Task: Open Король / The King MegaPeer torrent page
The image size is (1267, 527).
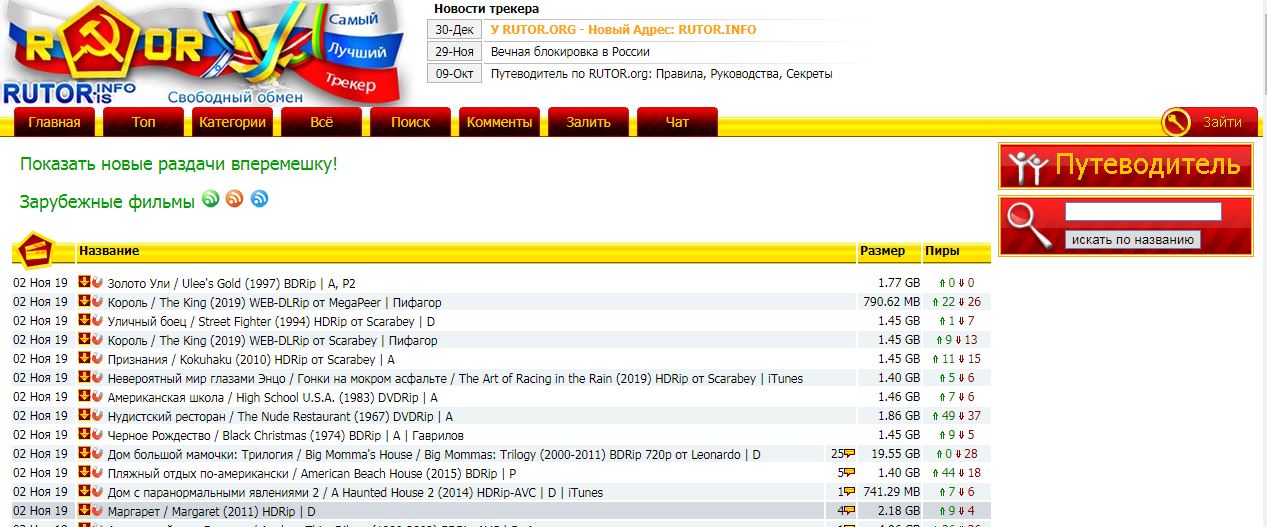Action: point(274,302)
